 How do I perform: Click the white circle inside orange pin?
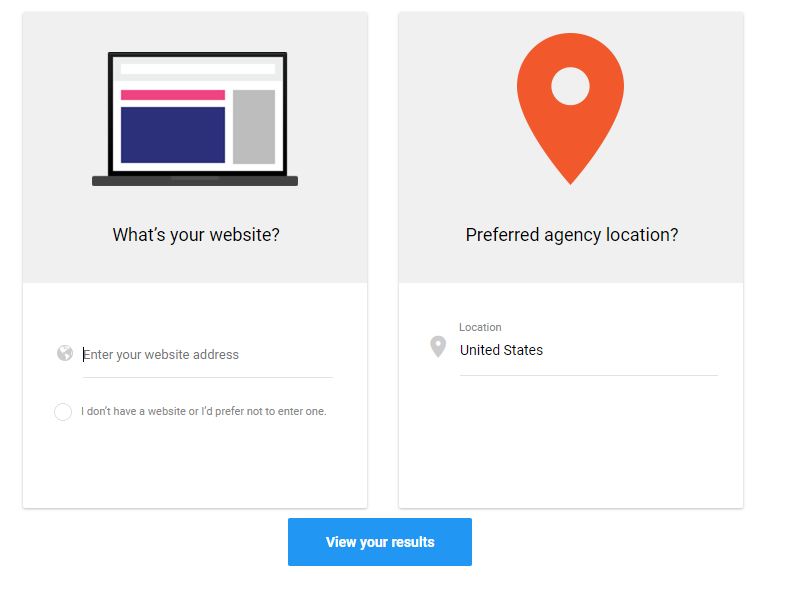[571, 86]
